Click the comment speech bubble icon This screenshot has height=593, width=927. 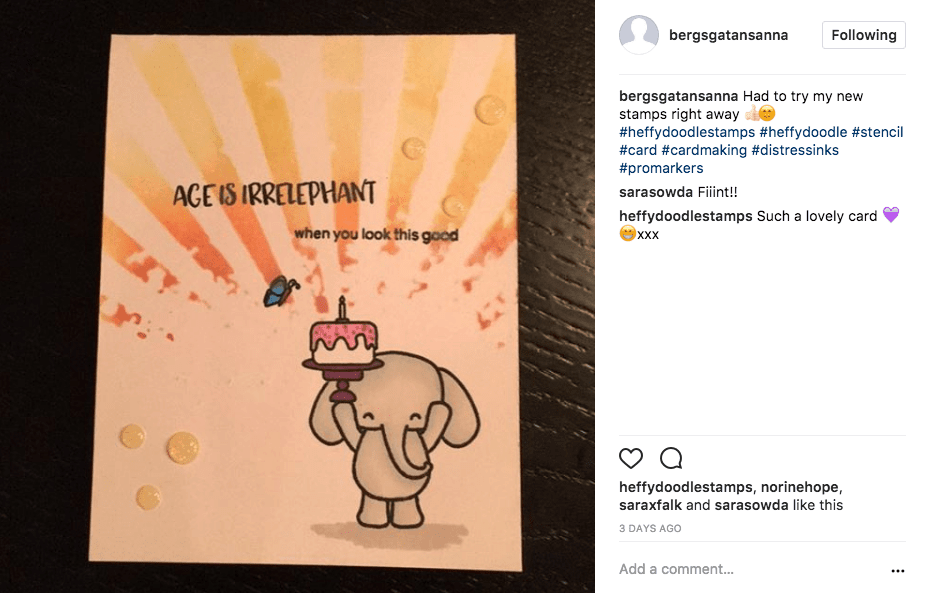671,458
